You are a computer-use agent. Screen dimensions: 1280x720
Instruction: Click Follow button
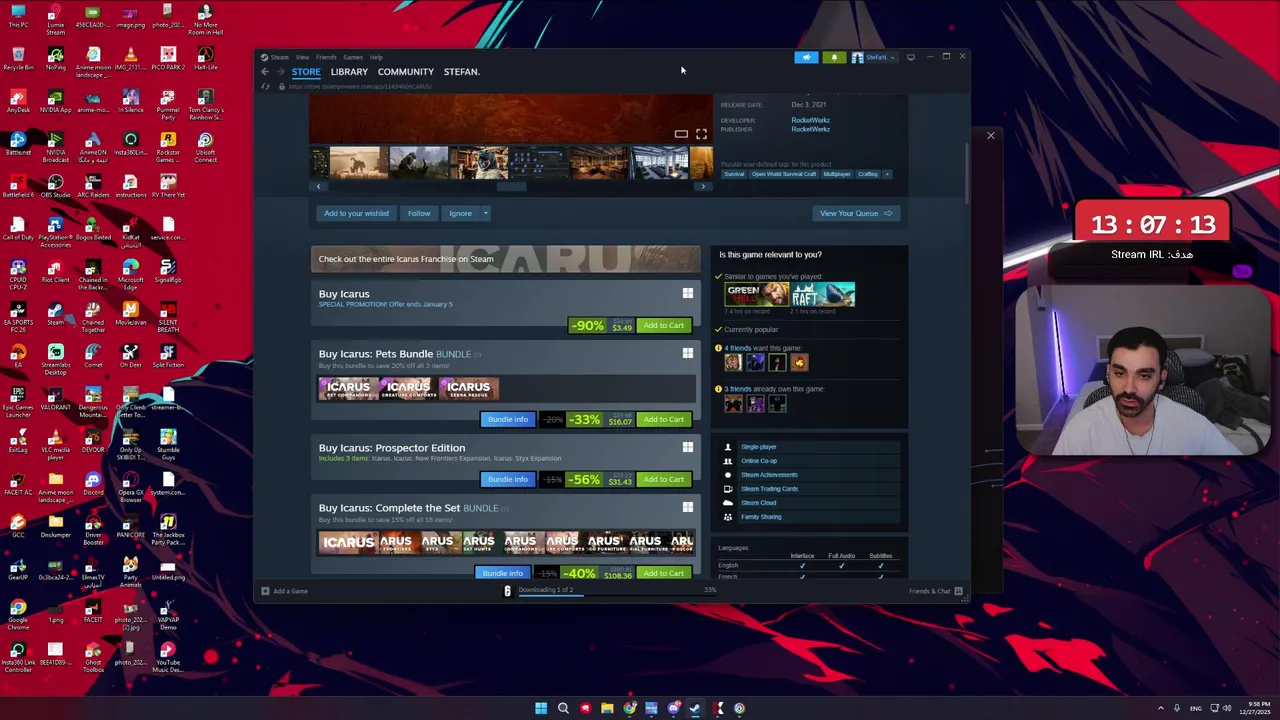(x=419, y=213)
